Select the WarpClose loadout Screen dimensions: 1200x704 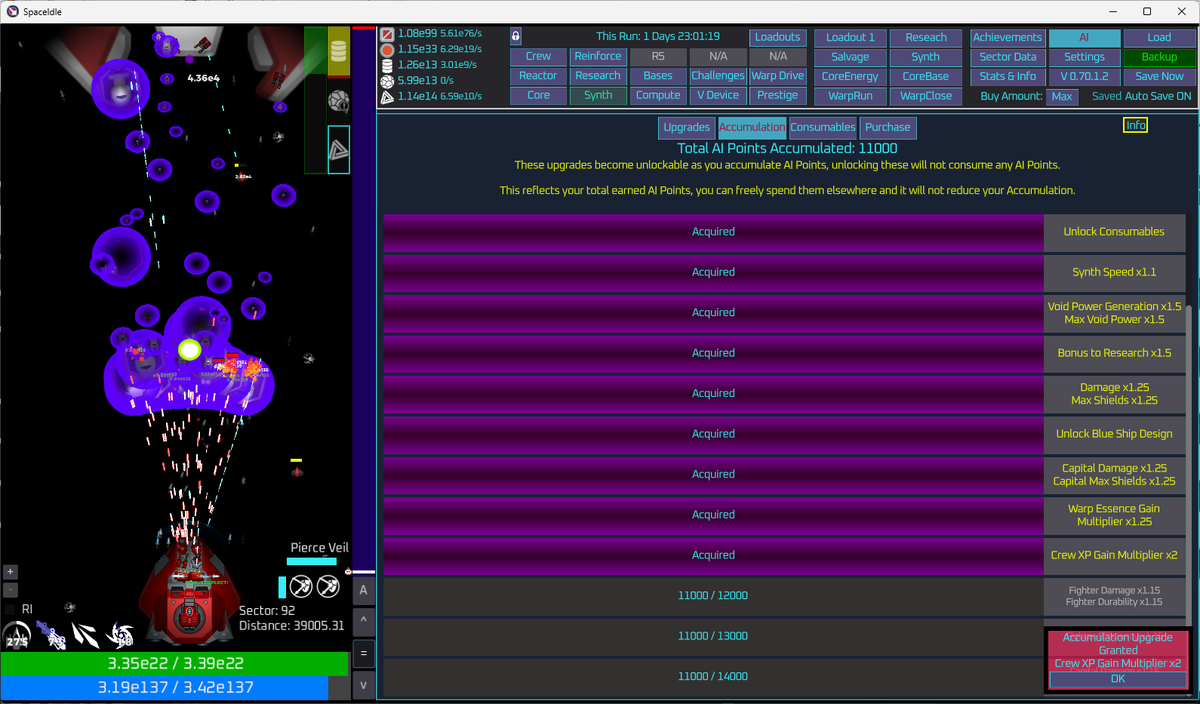pos(926,97)
